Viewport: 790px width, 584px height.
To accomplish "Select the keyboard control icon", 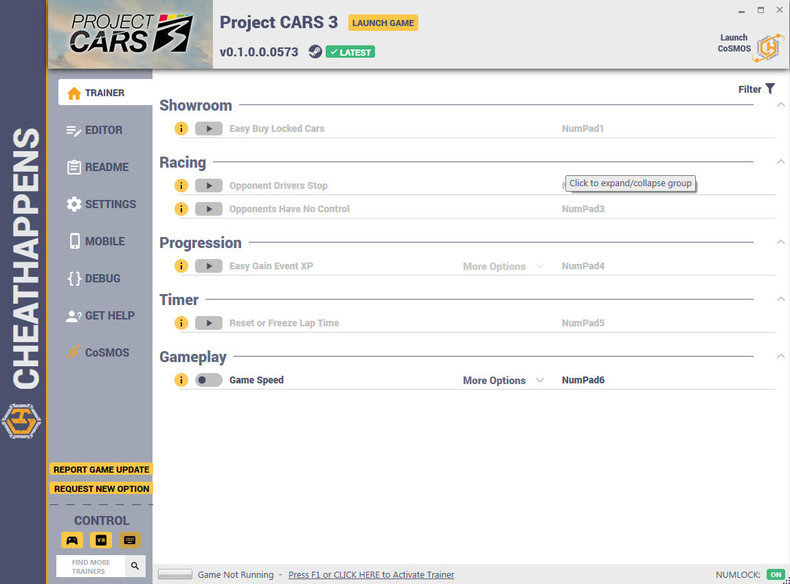I will pyautogui.click(x=129, y=540).
